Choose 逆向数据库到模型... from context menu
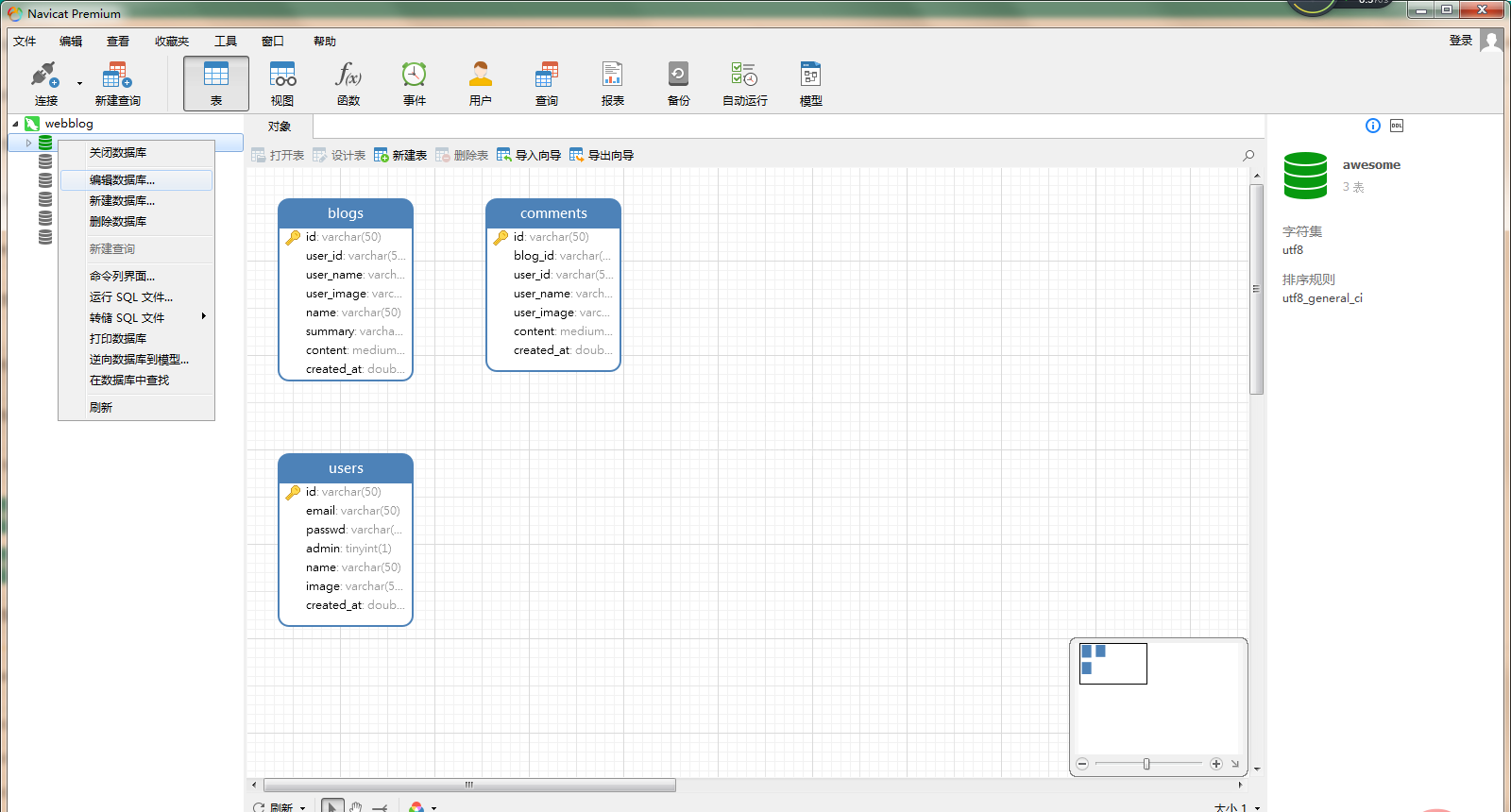This screenshot has width=1511, height=812. 136,359
